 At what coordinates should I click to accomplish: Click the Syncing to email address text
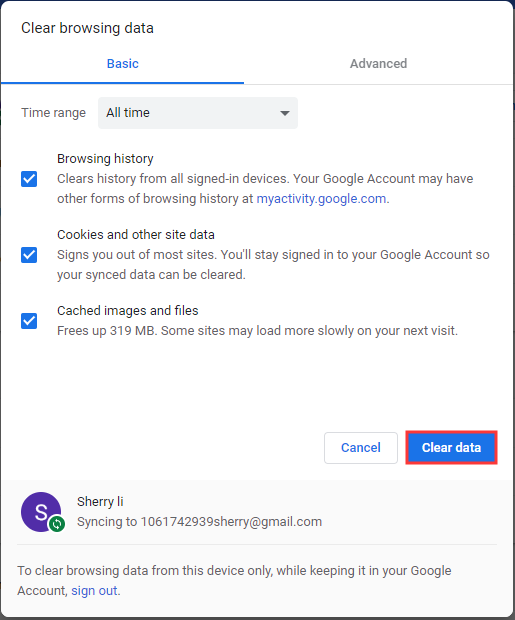pos(199,522)
